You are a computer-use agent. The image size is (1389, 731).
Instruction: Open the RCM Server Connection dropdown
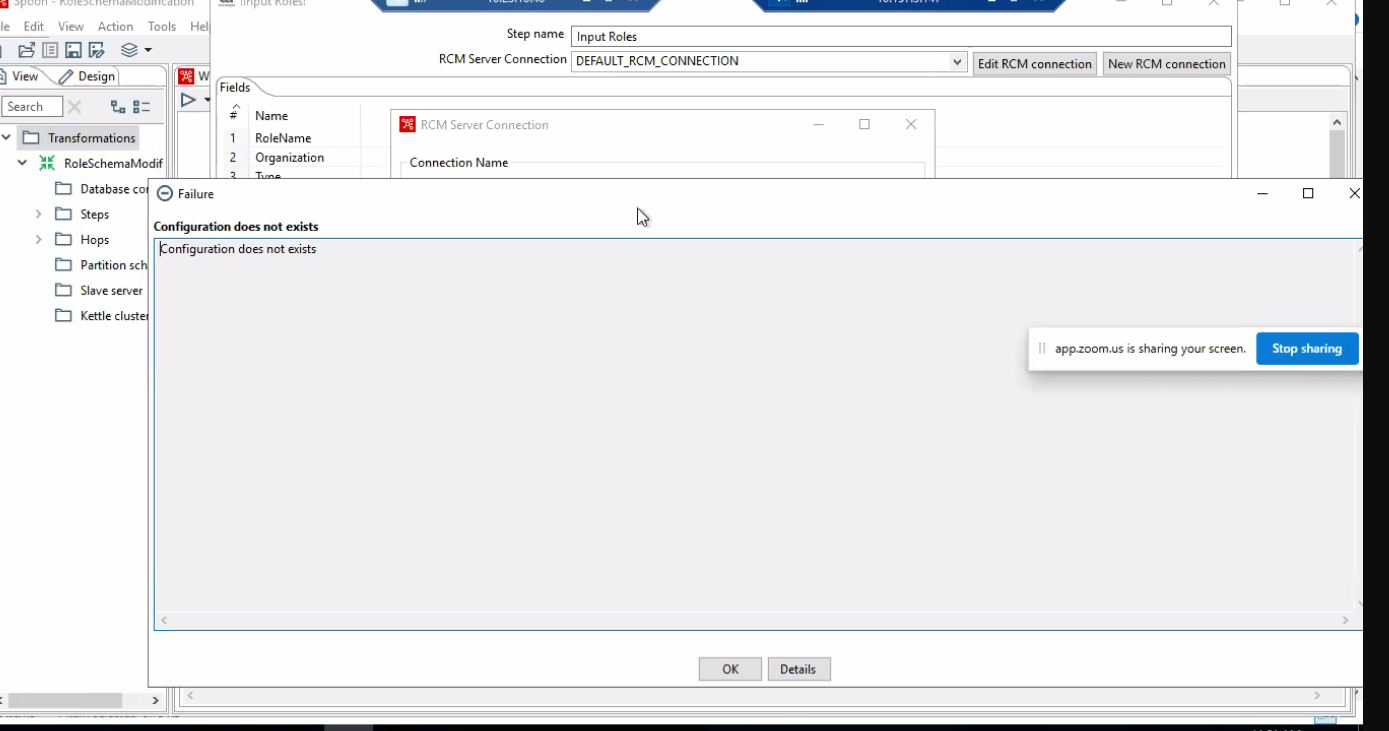pos(957,62)
